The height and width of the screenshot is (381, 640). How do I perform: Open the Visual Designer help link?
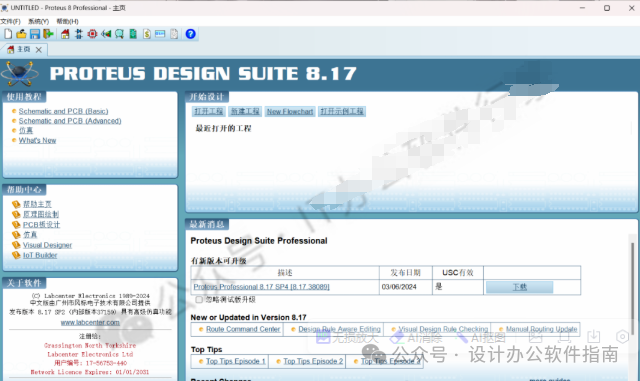pyautogui.click(x=47, y=245)
